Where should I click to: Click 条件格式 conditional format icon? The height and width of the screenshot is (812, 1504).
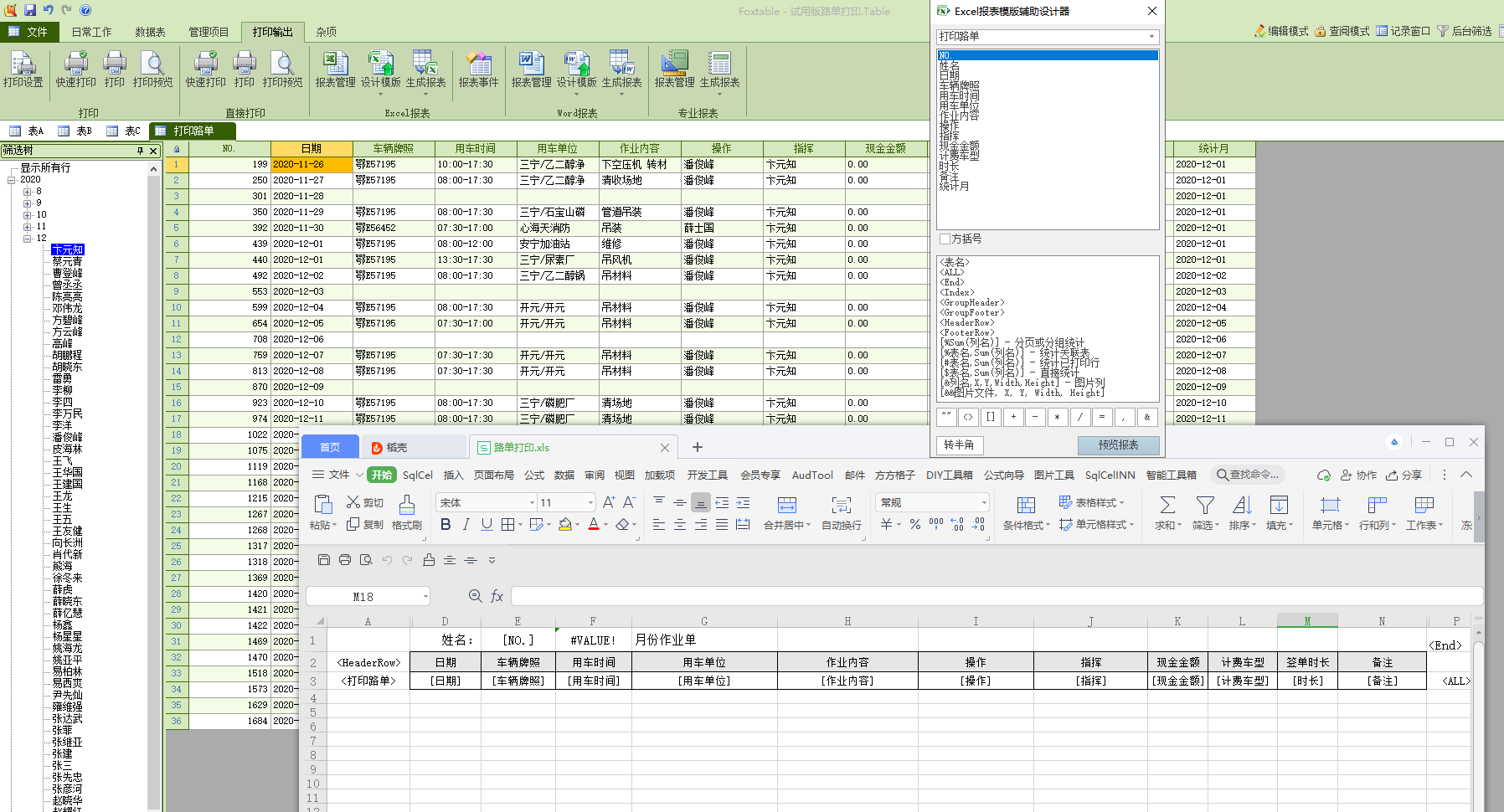tap(1026, 512)
